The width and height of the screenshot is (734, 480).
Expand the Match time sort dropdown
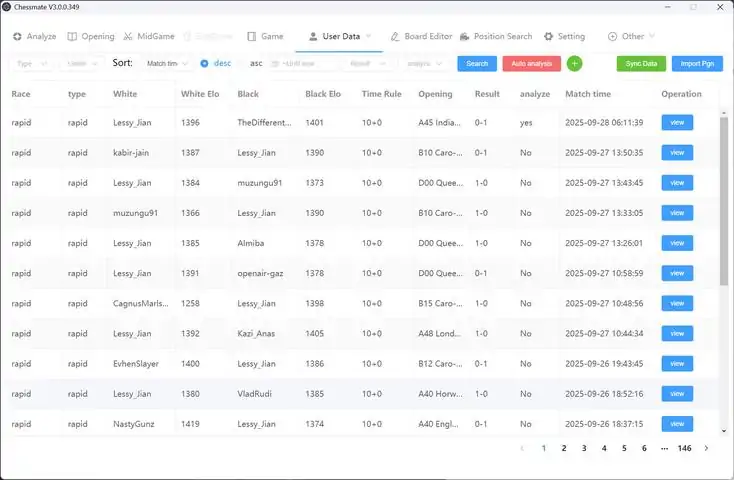point(165,63)
